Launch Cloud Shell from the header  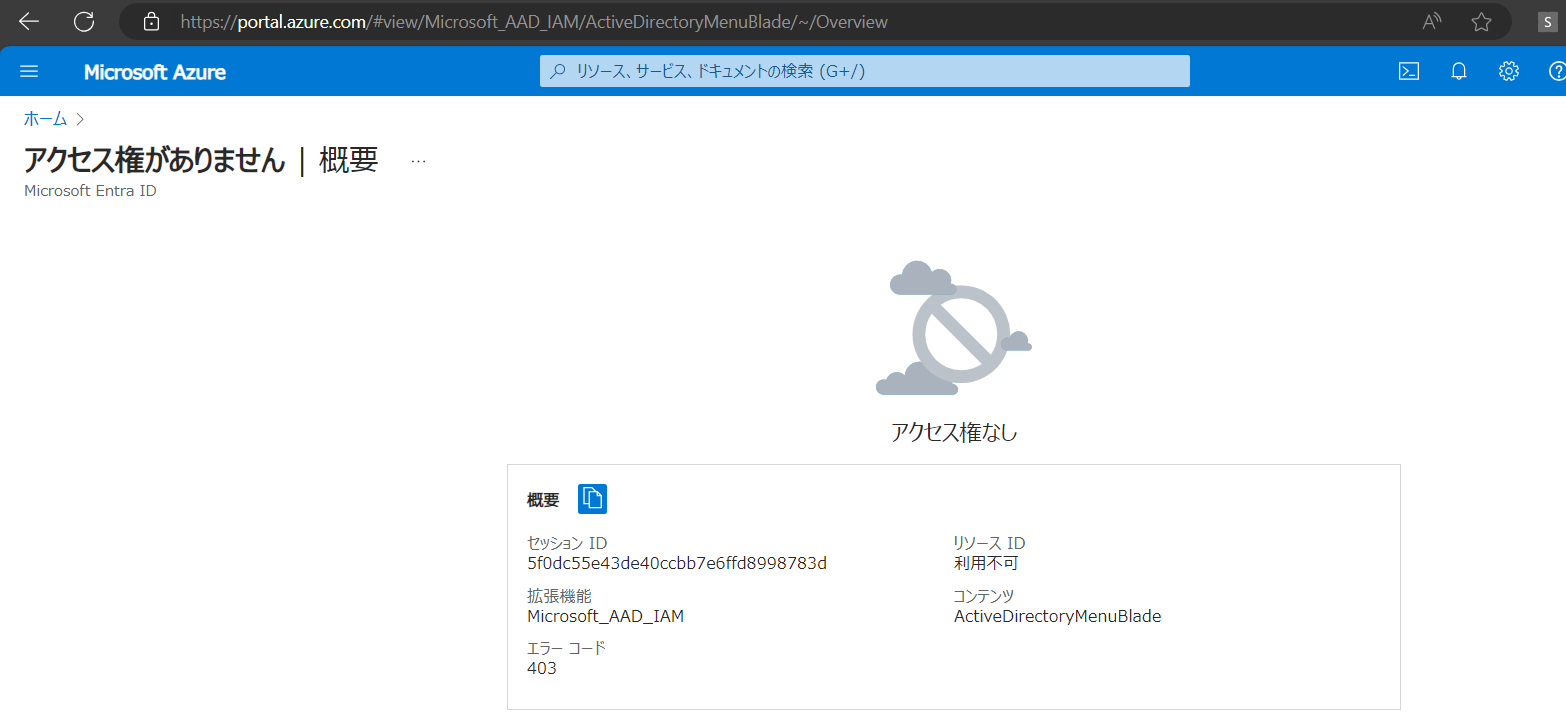(1409, 71)
